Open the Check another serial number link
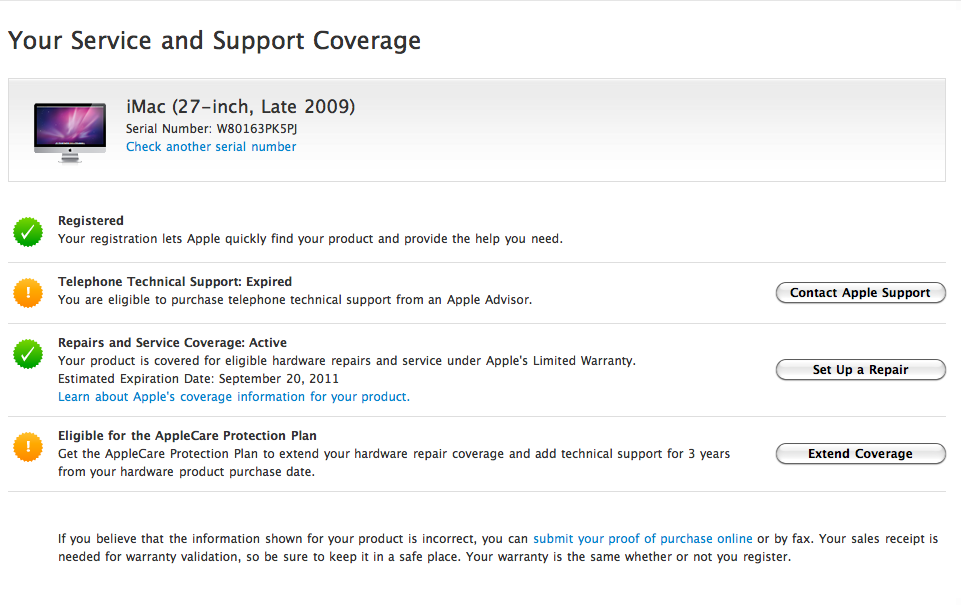This screenshot has height=605, width=961. pos(211,146)
